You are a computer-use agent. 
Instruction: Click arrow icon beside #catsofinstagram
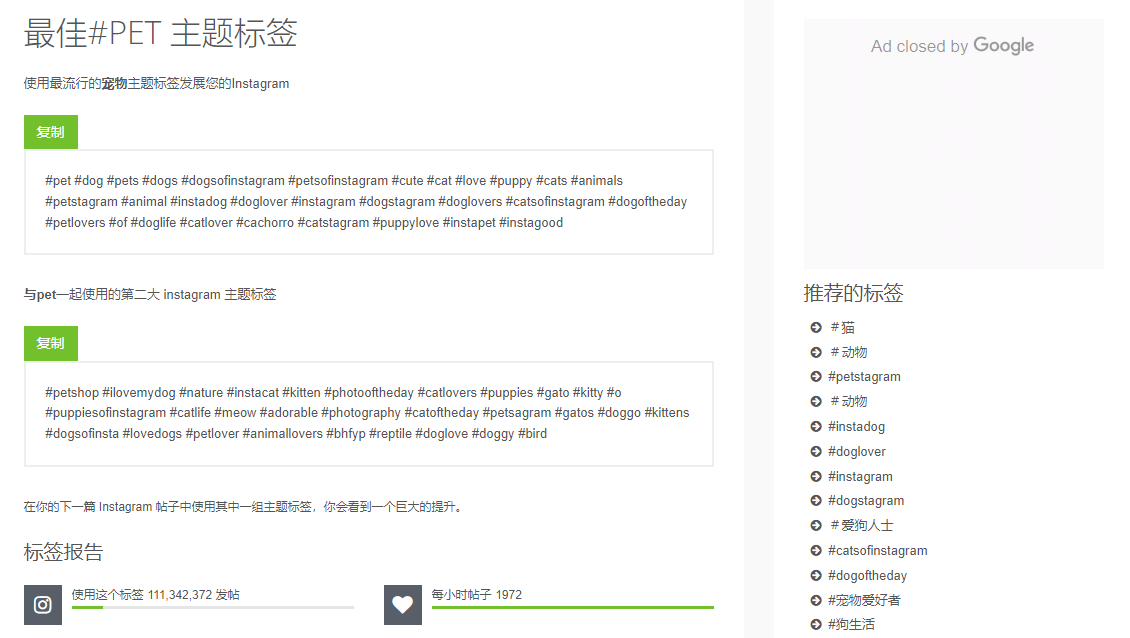816,551
